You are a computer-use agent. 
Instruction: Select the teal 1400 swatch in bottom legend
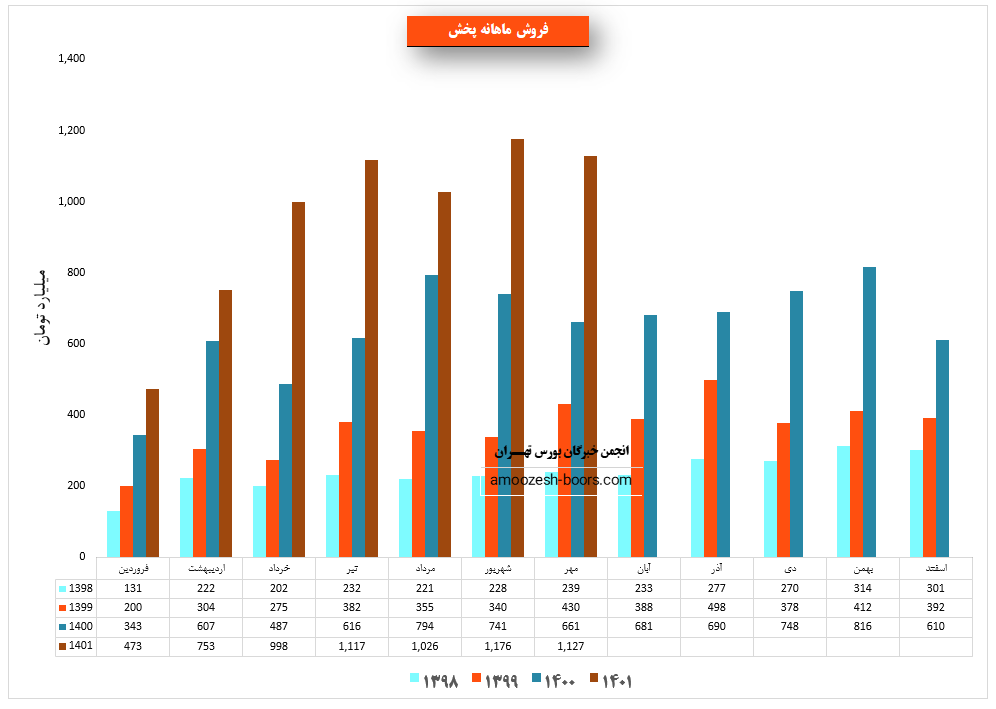536,680
